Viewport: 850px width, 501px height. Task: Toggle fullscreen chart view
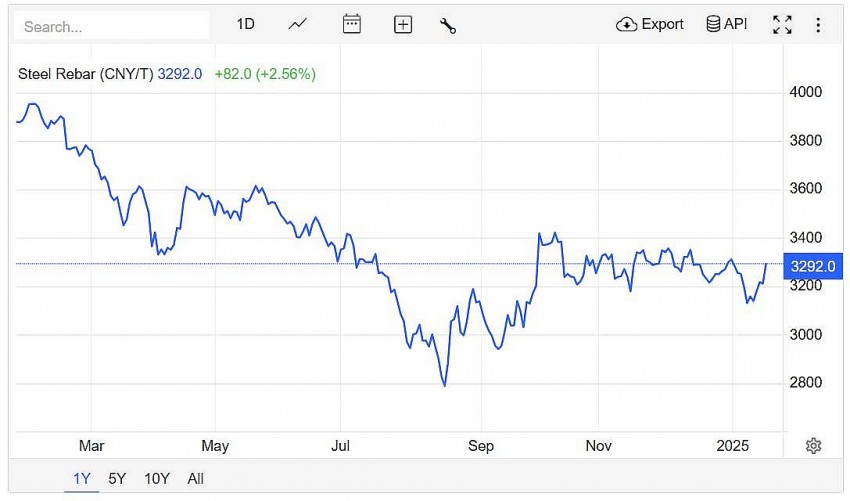coord(782,25)
